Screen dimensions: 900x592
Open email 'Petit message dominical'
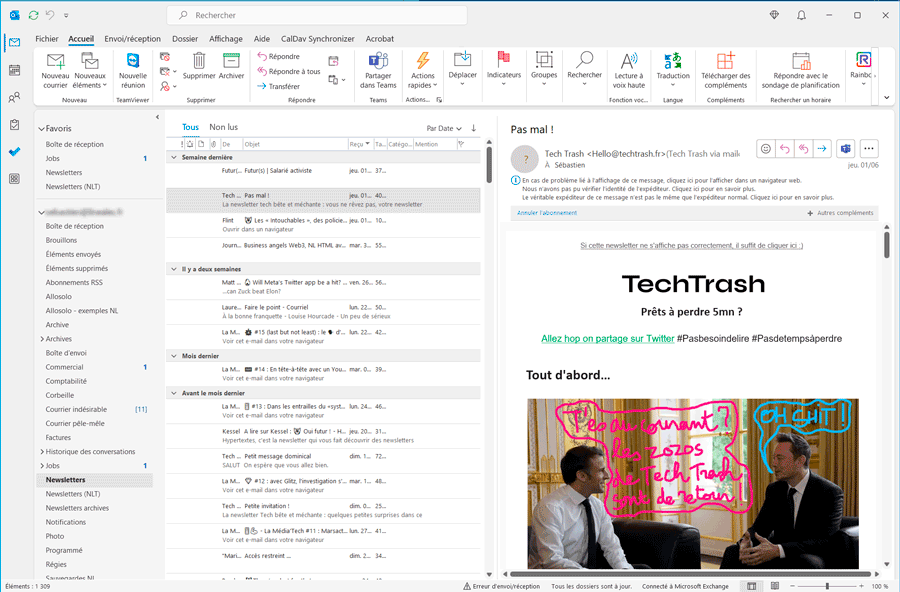[x=323, y=461]
